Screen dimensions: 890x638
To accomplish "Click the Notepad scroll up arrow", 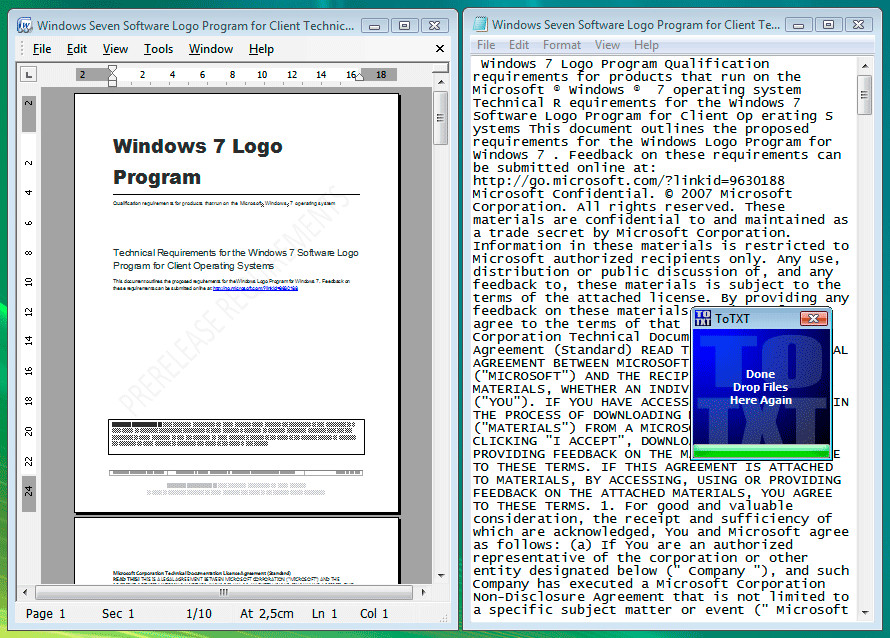I will coord(864,66).
